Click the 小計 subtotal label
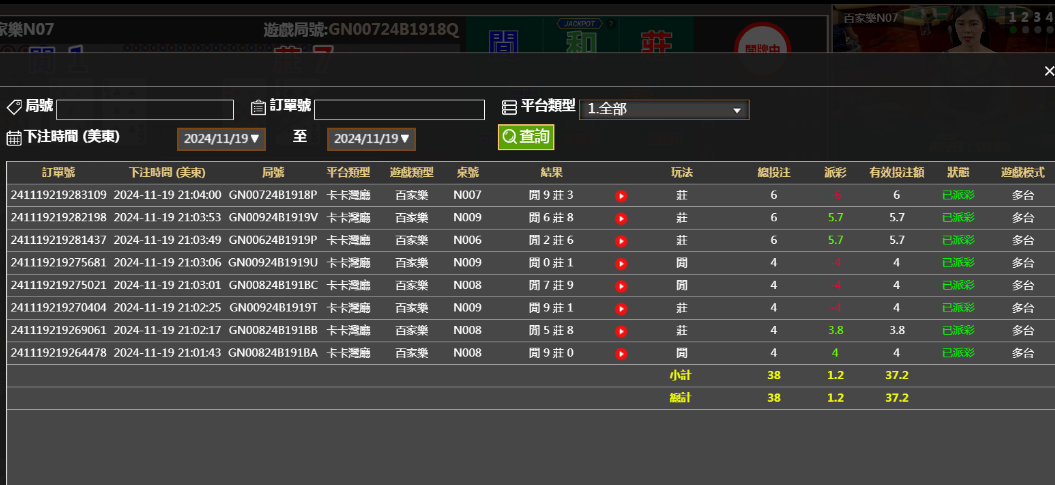The image size is (1055, 485). point(680,375)
